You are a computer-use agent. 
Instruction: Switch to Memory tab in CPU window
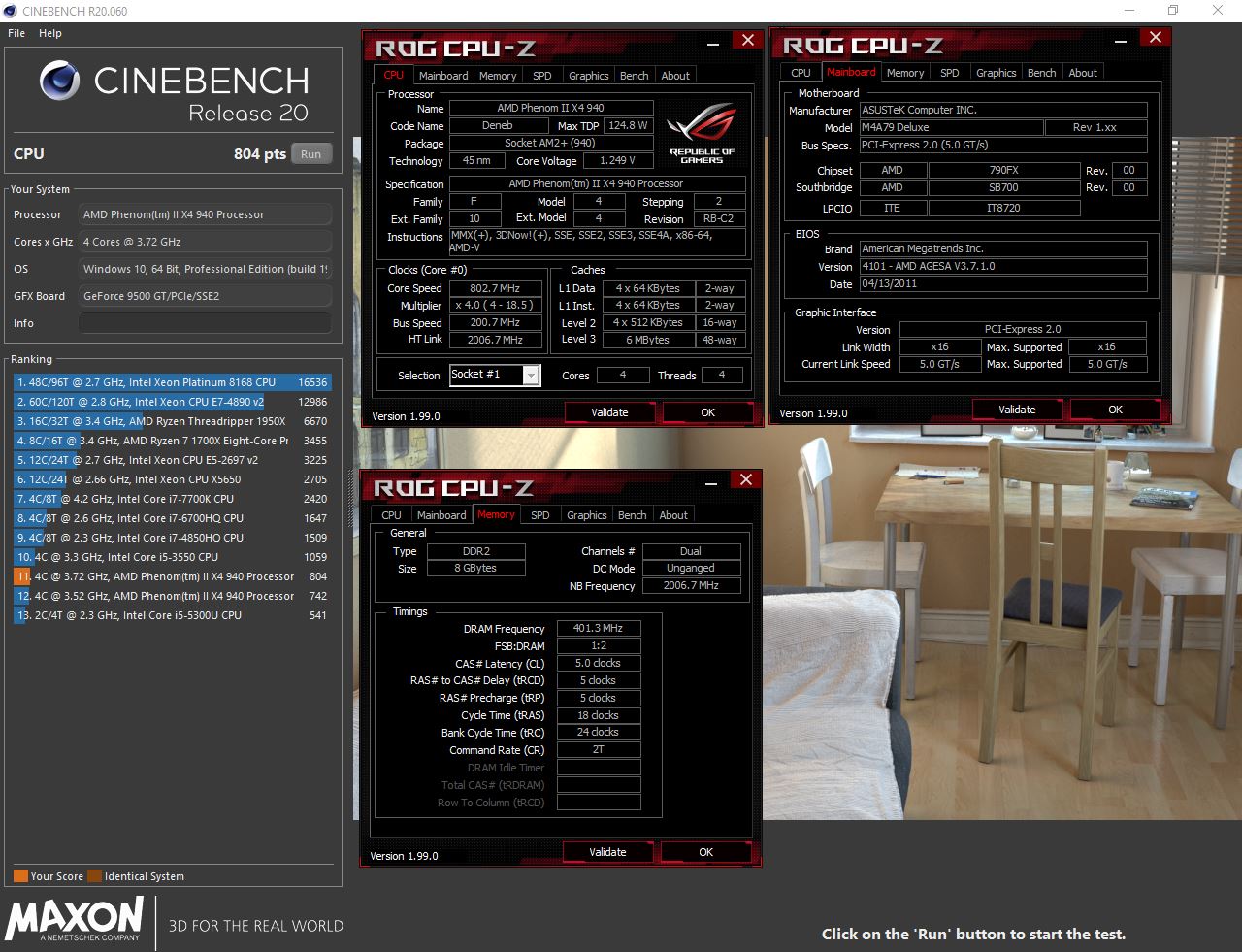498,76
